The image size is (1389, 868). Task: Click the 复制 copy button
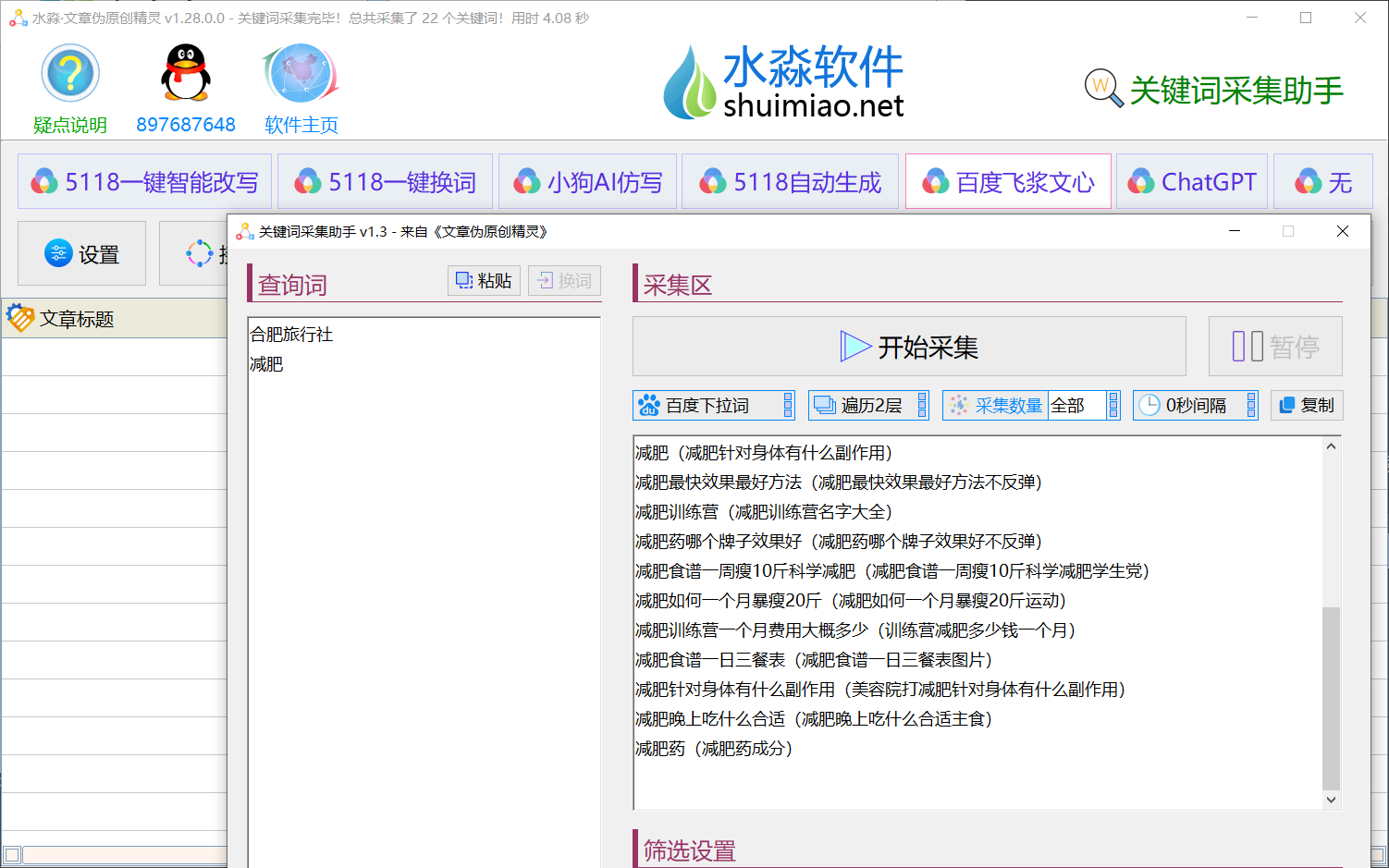point(1307,405)
